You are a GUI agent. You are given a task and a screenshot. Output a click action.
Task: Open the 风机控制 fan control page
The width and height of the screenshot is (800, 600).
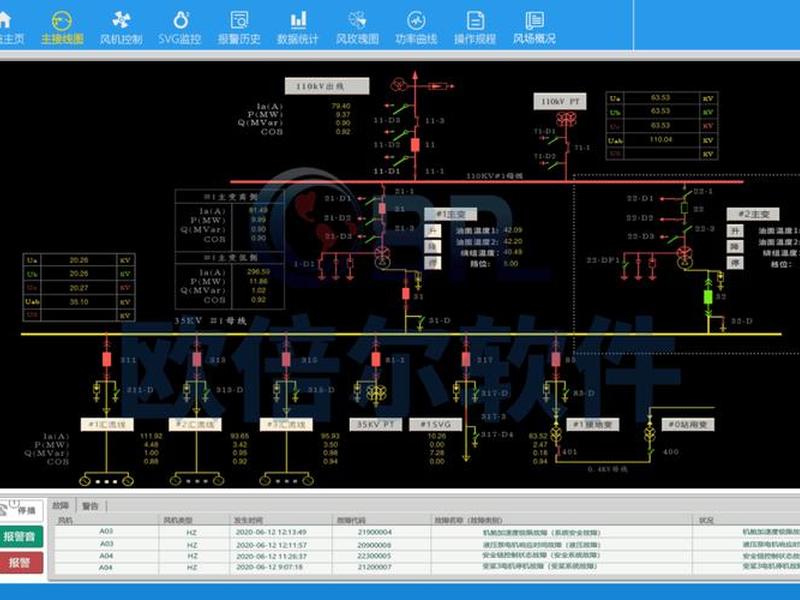tap(121, 28)
